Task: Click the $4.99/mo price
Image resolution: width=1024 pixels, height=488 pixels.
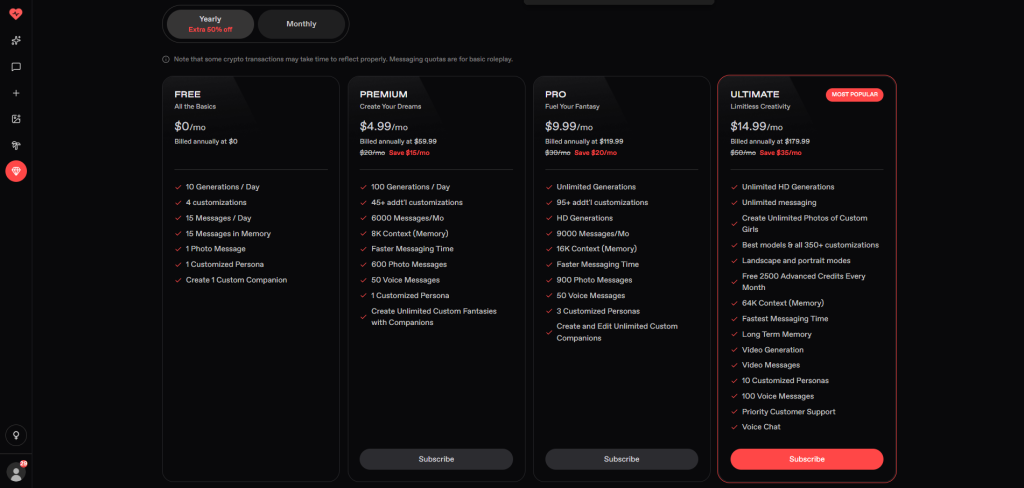Action: pos(384,127)
